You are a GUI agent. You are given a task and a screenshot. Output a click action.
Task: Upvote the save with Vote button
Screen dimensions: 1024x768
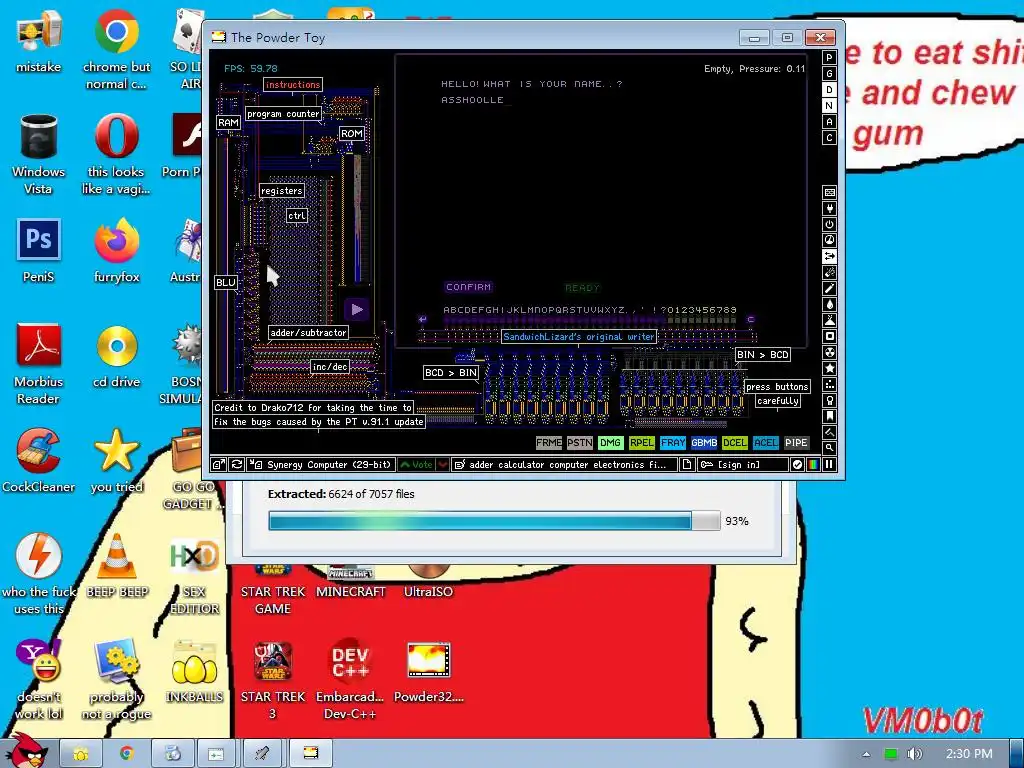(x=416, y=464)
